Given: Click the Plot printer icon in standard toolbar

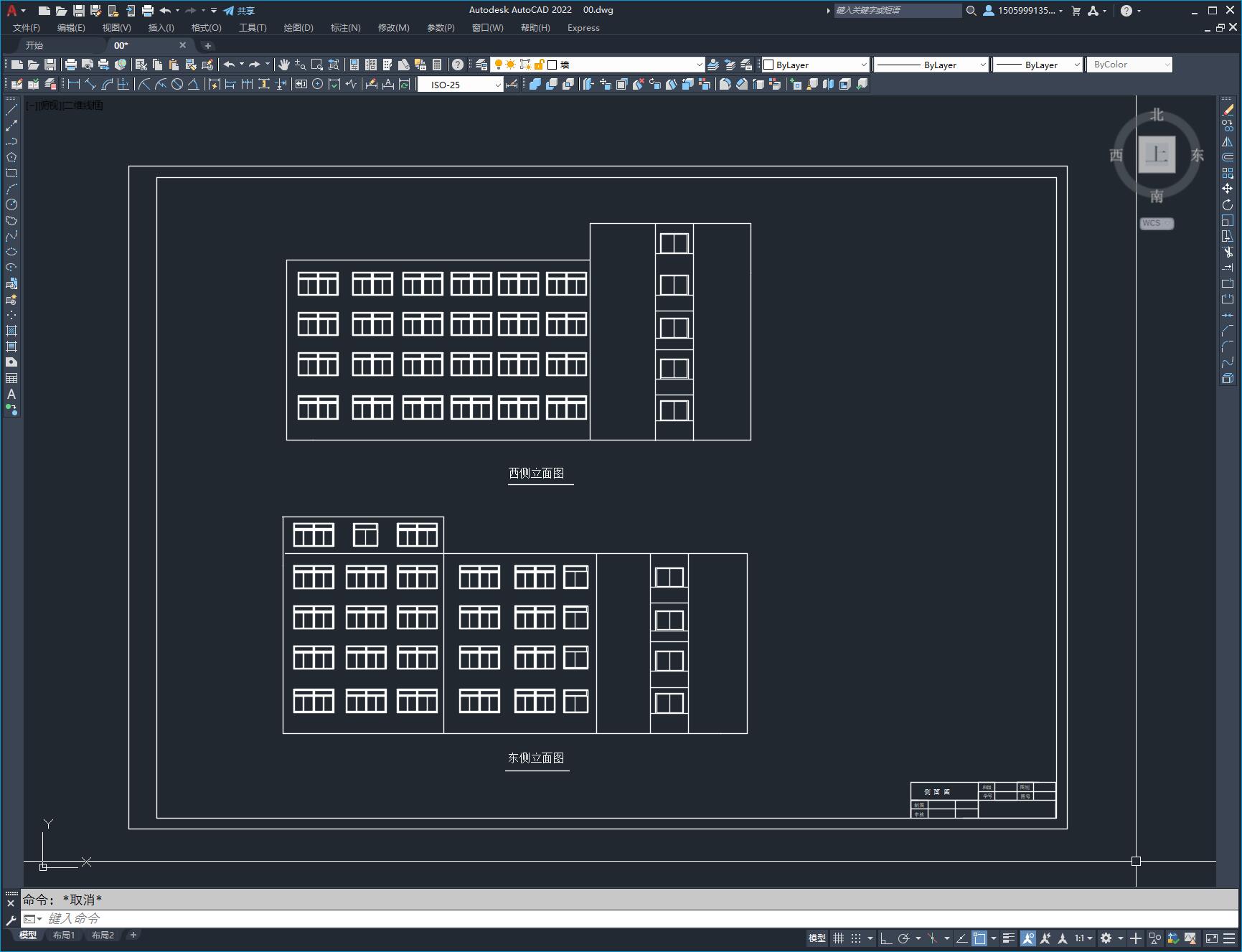Looking at the screenshot, I should (x=71, y=65).
